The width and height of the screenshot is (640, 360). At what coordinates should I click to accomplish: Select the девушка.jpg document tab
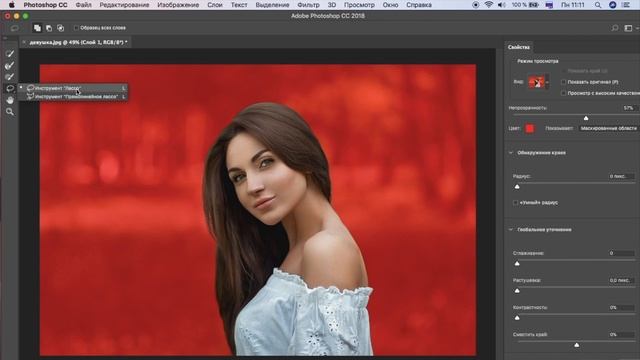coord(78,42)
